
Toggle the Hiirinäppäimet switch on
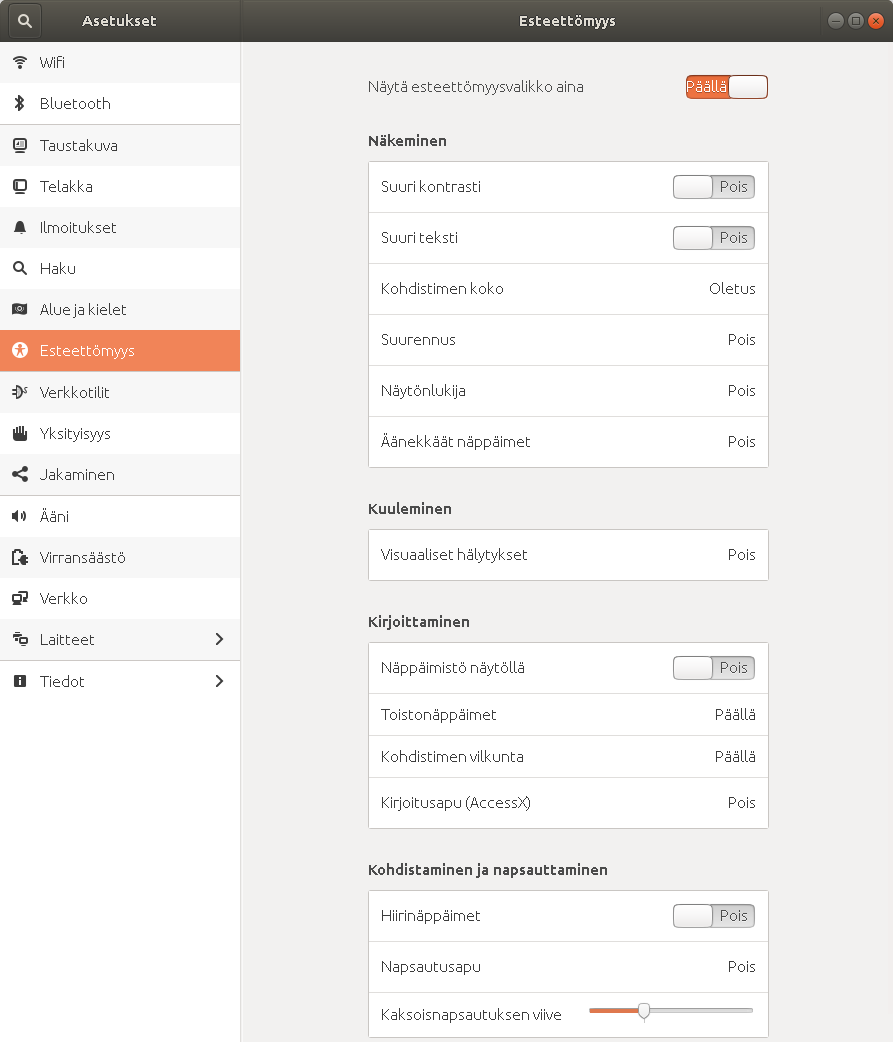[x=713, y=916]
